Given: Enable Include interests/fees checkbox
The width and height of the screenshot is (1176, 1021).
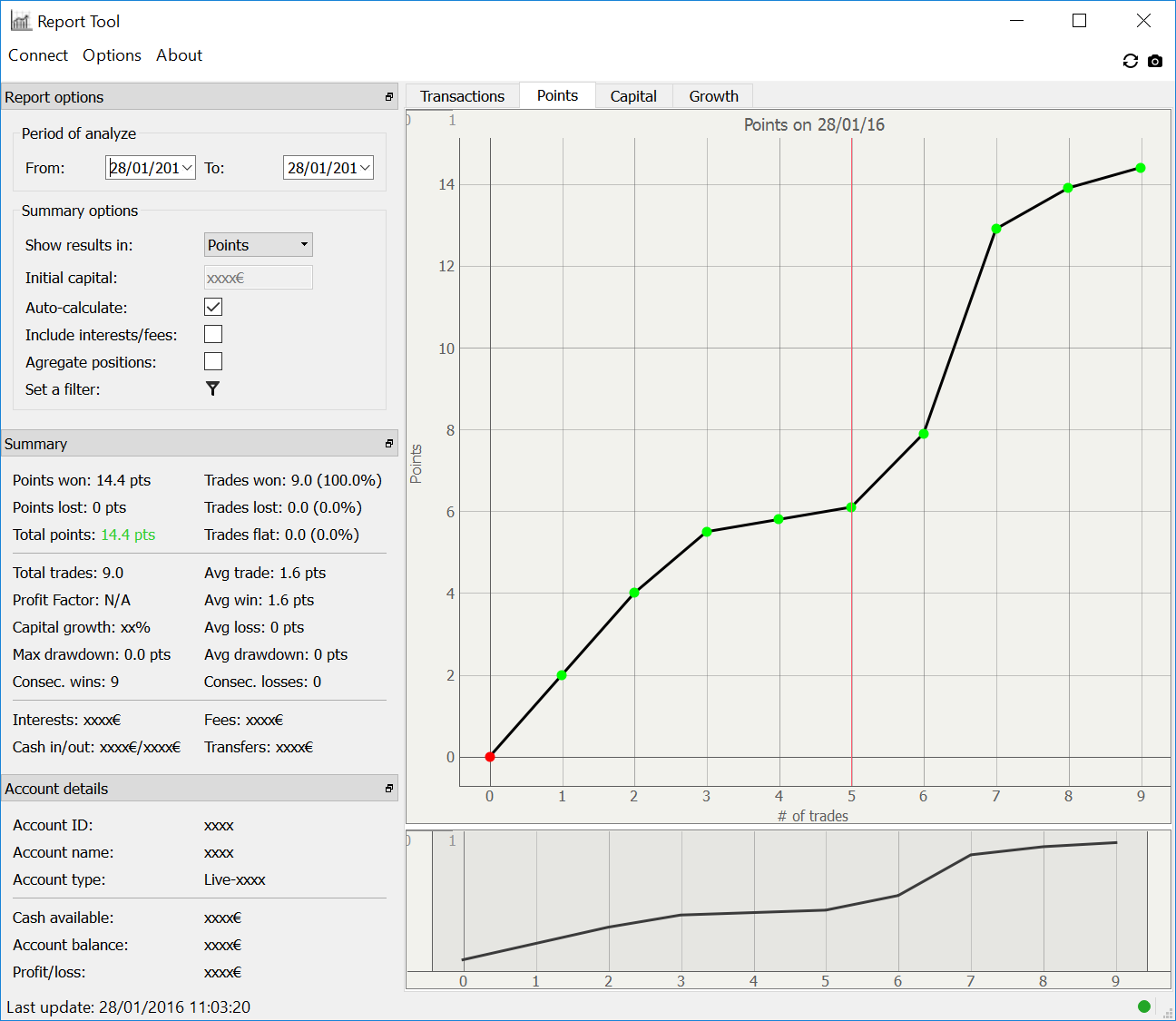Looking at the screenshot, I should (213, 335).
